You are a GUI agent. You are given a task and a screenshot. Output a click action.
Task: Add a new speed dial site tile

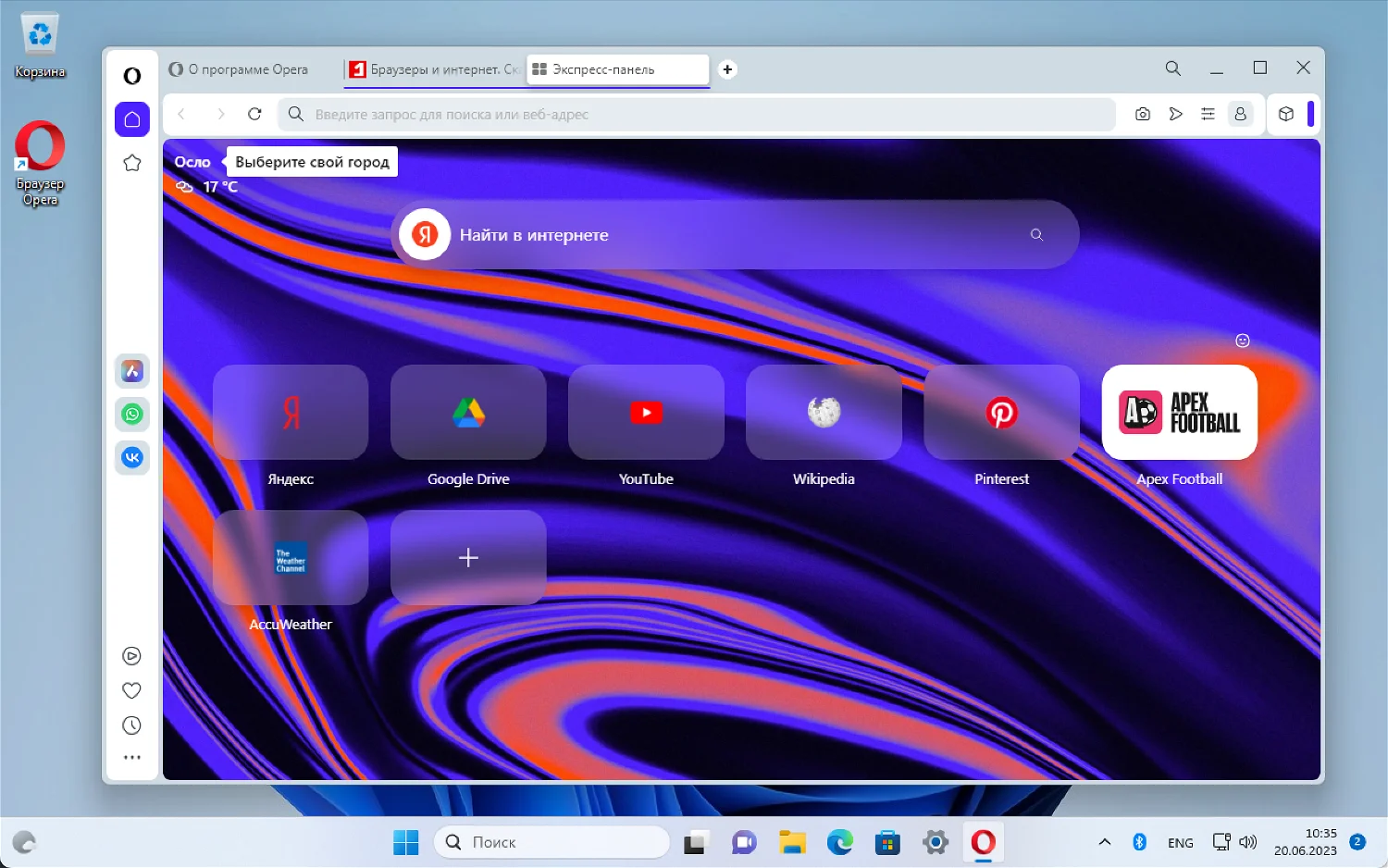point(468,557)
